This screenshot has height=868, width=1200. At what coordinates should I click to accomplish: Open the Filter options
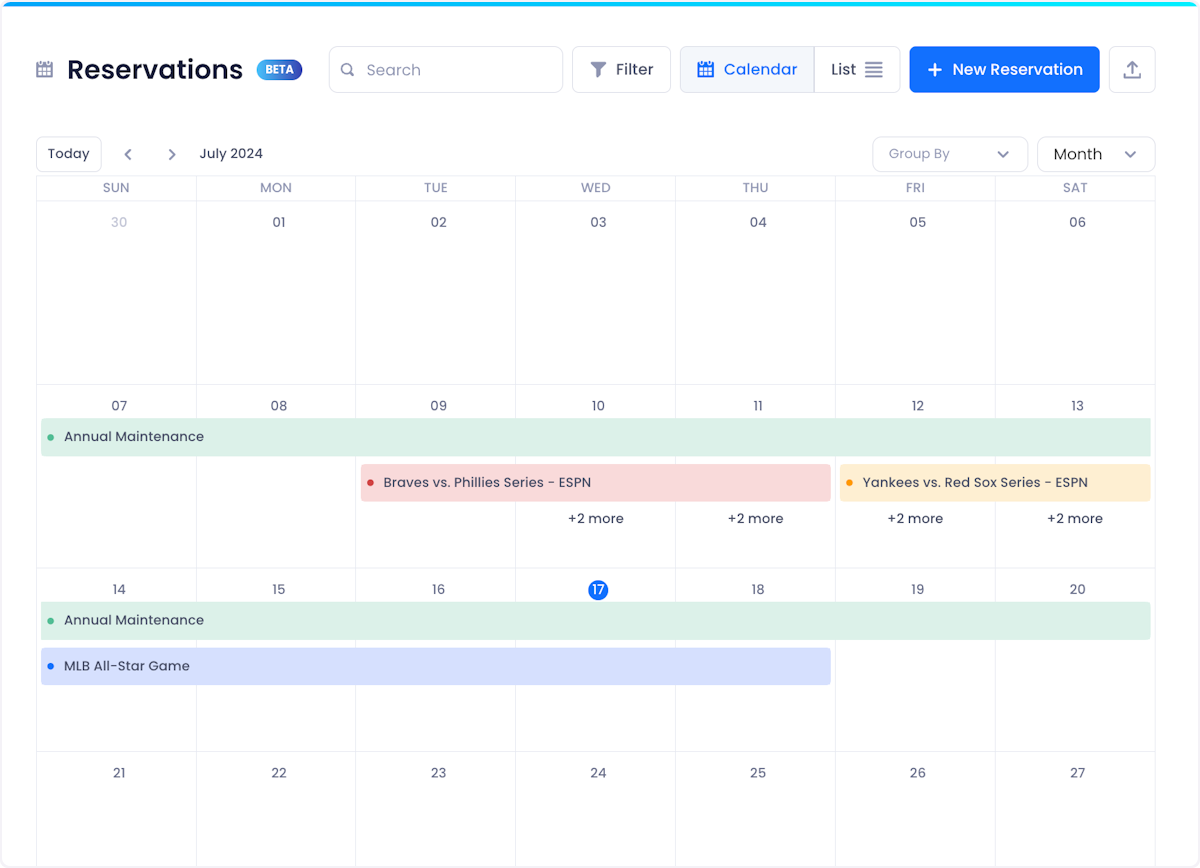[621, 70]
